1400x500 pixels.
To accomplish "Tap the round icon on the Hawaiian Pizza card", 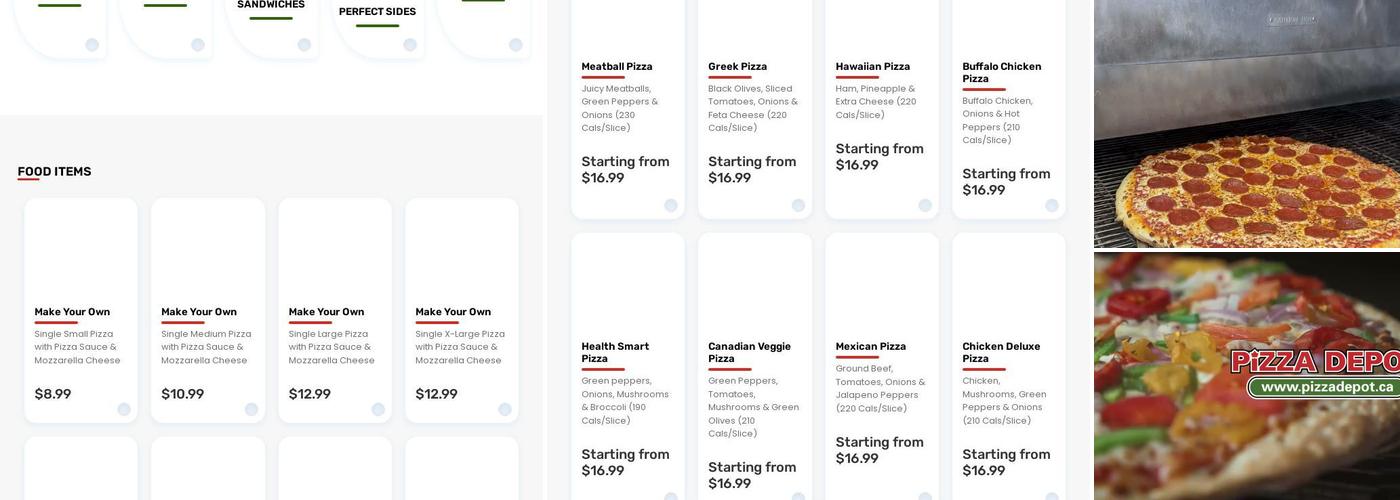I will point(925,206).
